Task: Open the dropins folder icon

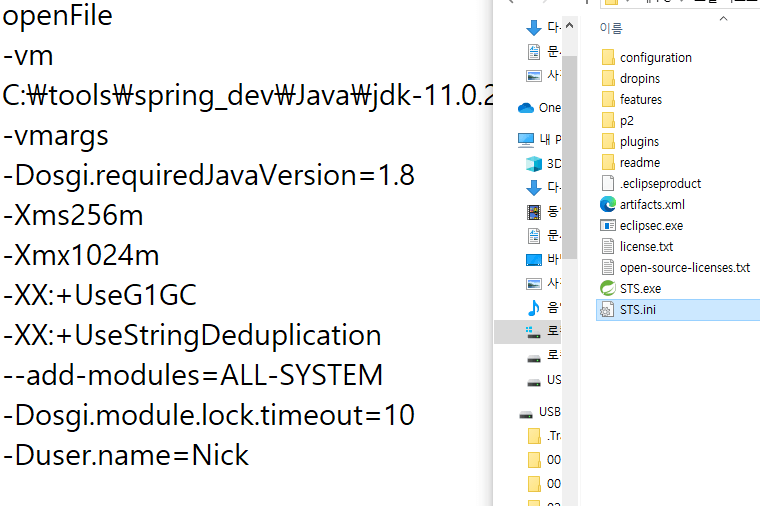Action: point(608,78)
